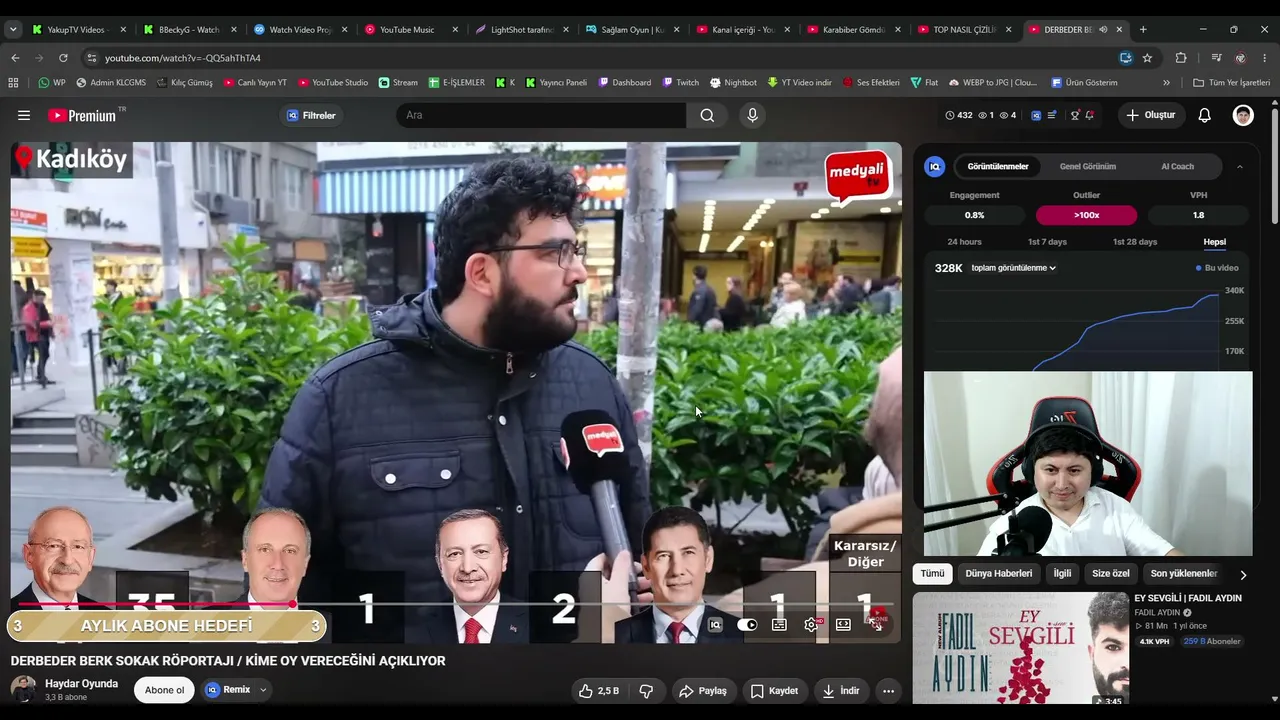
Task: Open the vidIQ Filtreler button
Action: (x=312, y=115)
